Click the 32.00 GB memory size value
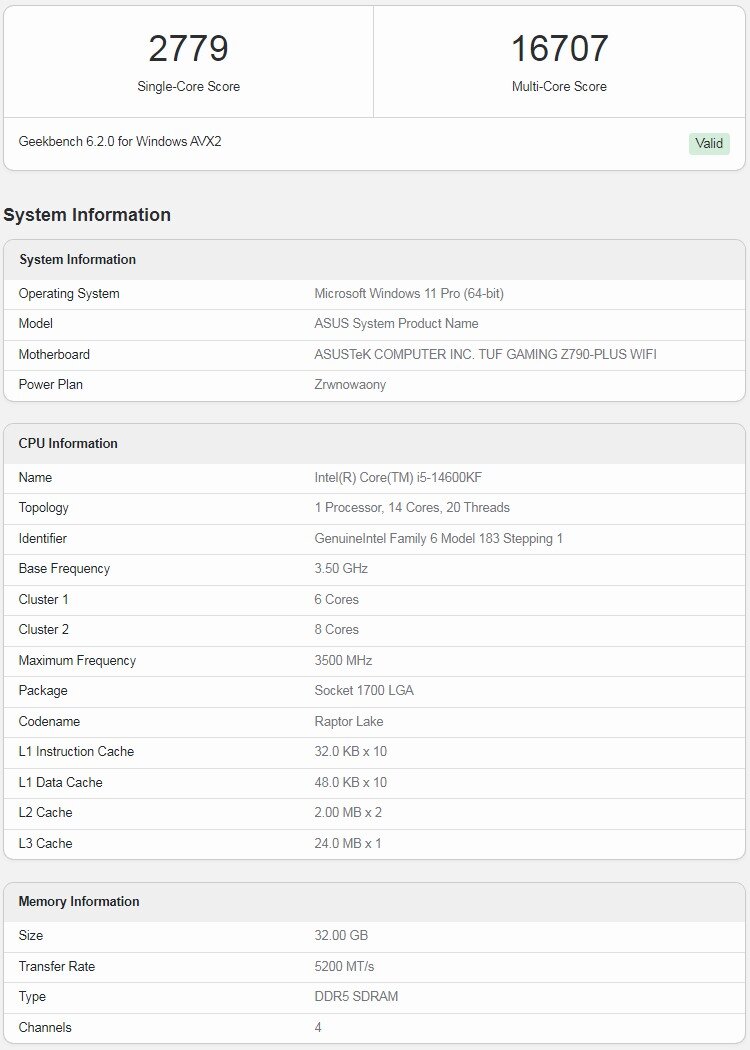 (341, 935)
